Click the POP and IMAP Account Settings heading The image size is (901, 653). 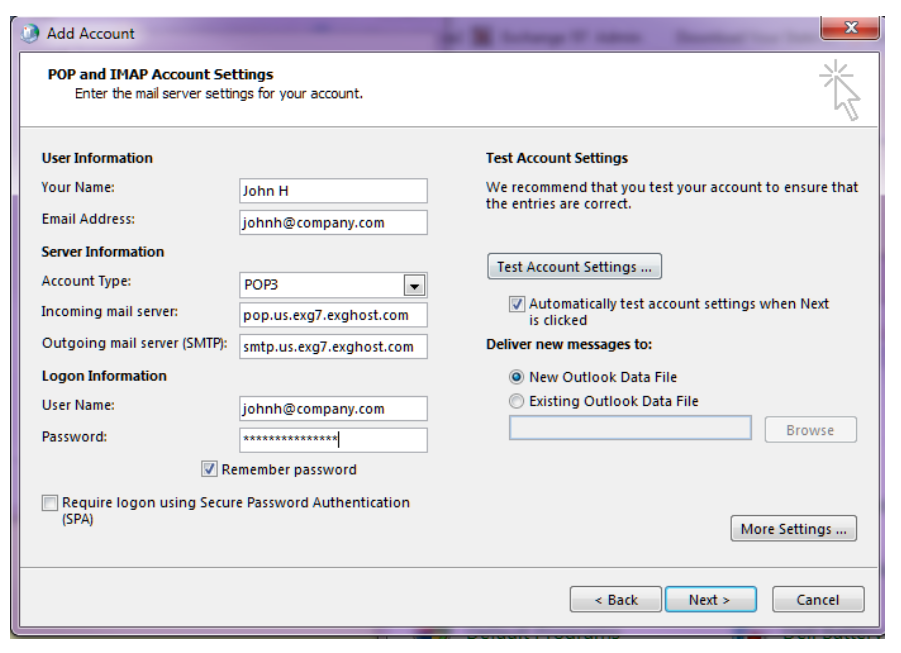tap(160, 74)
